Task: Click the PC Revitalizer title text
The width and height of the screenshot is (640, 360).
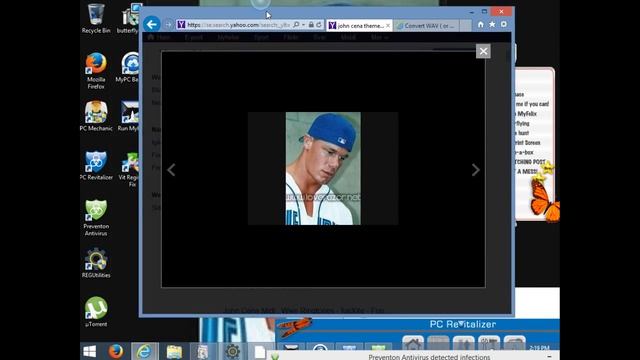Action: (463, 324)
